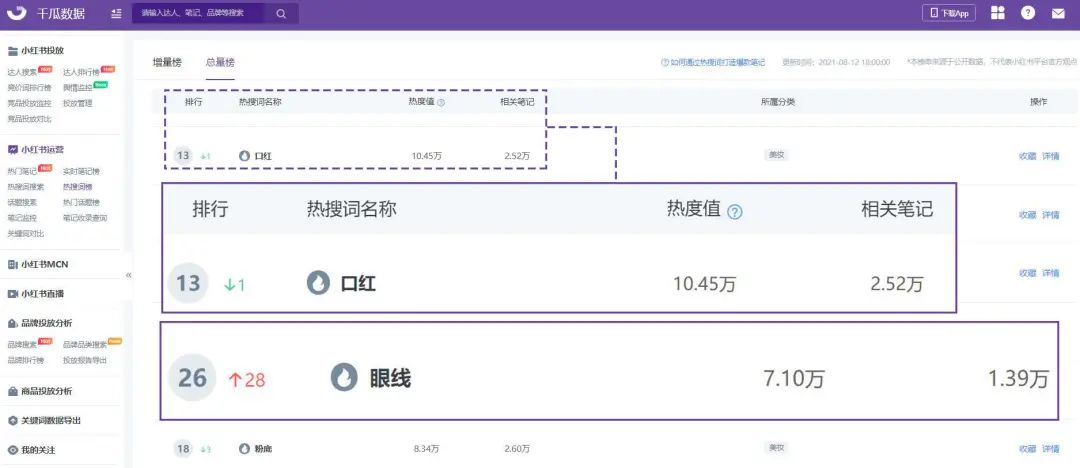Select the 总量榜 tab

(220, 62)
